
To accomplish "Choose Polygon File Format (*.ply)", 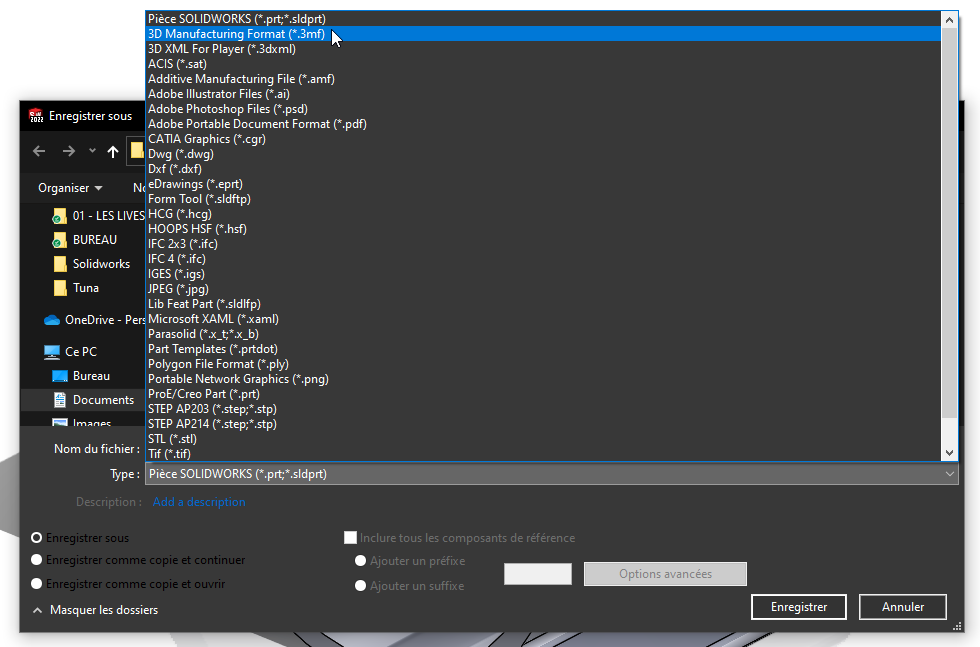I will [x=543, y=364].
